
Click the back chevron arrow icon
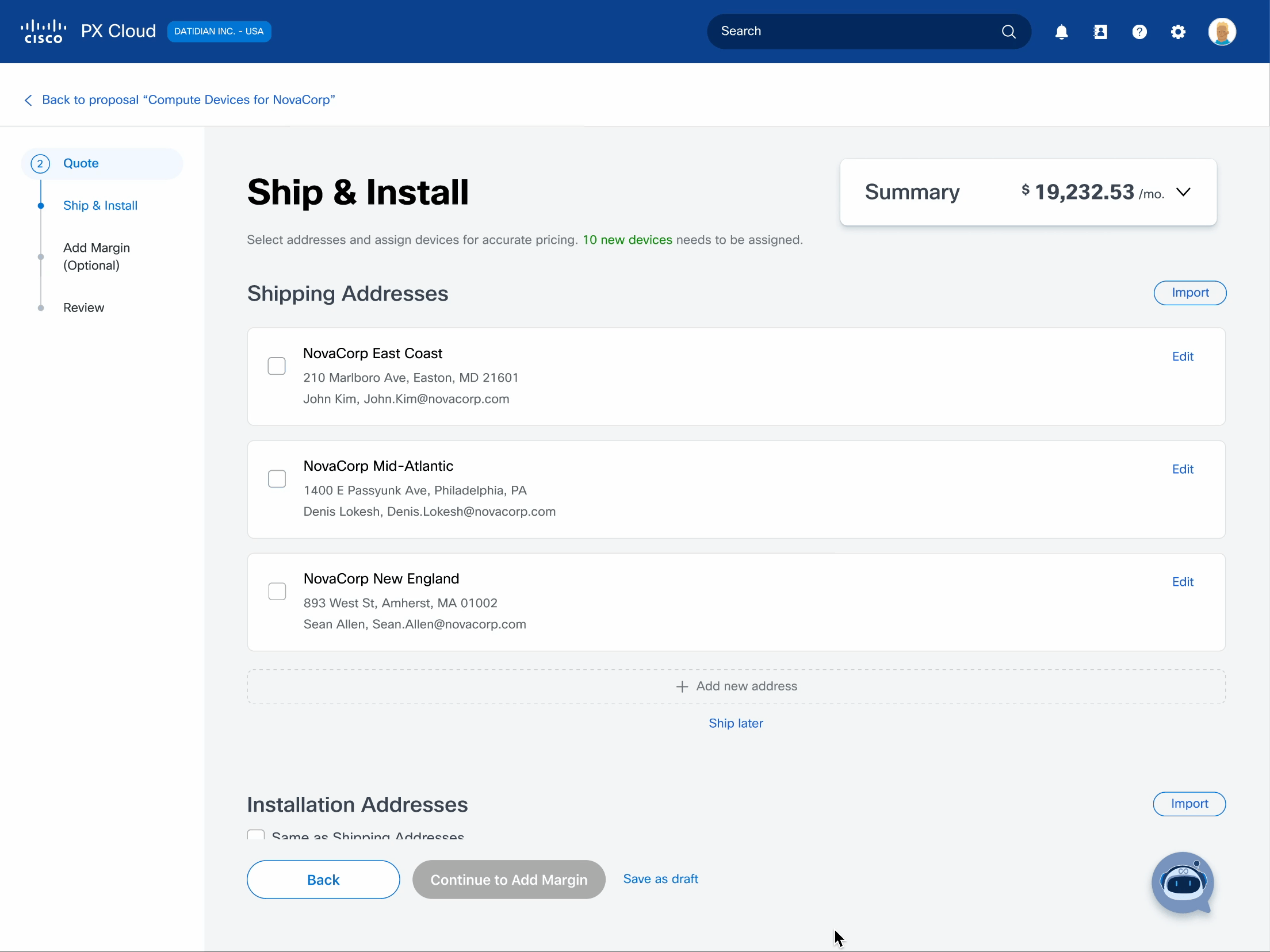[28, 100]
